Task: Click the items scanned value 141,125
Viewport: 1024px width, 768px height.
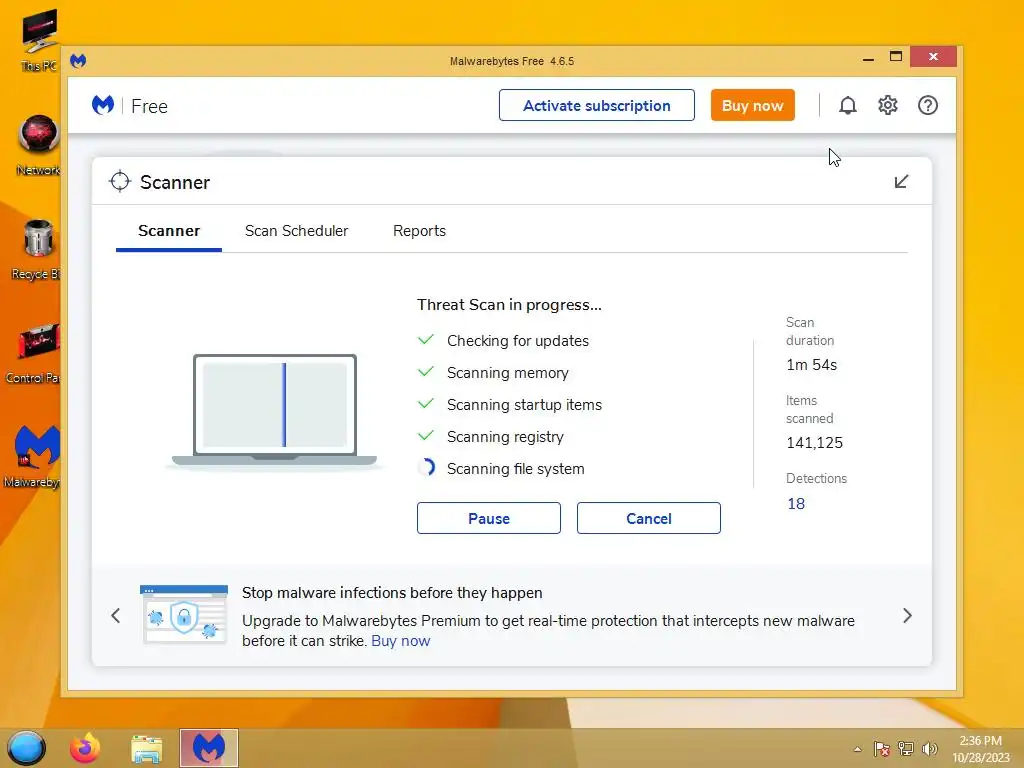Action: (814, 443)
